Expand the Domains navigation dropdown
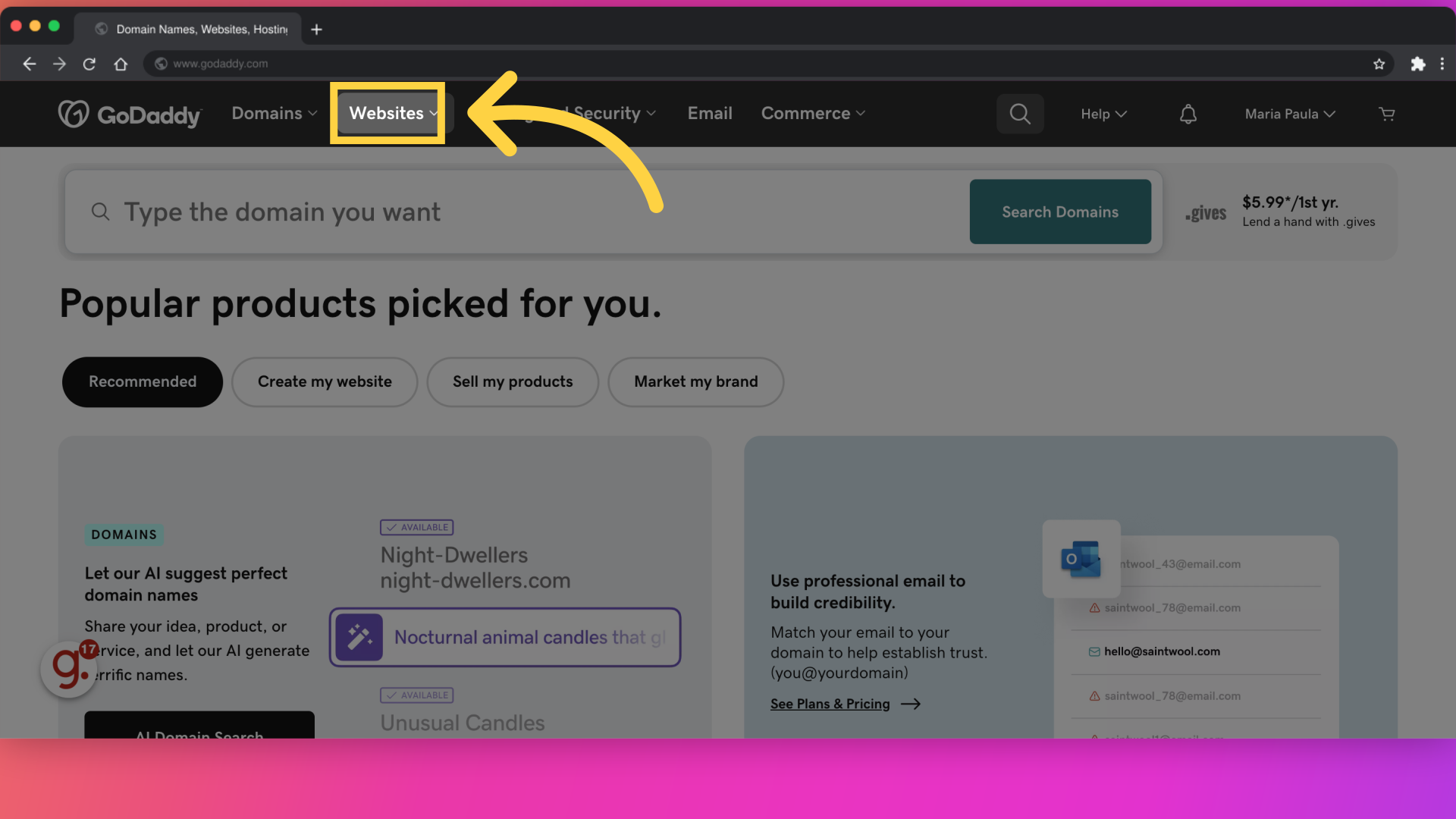Screen dimensions: 1456x819 (x=275, y=113)
